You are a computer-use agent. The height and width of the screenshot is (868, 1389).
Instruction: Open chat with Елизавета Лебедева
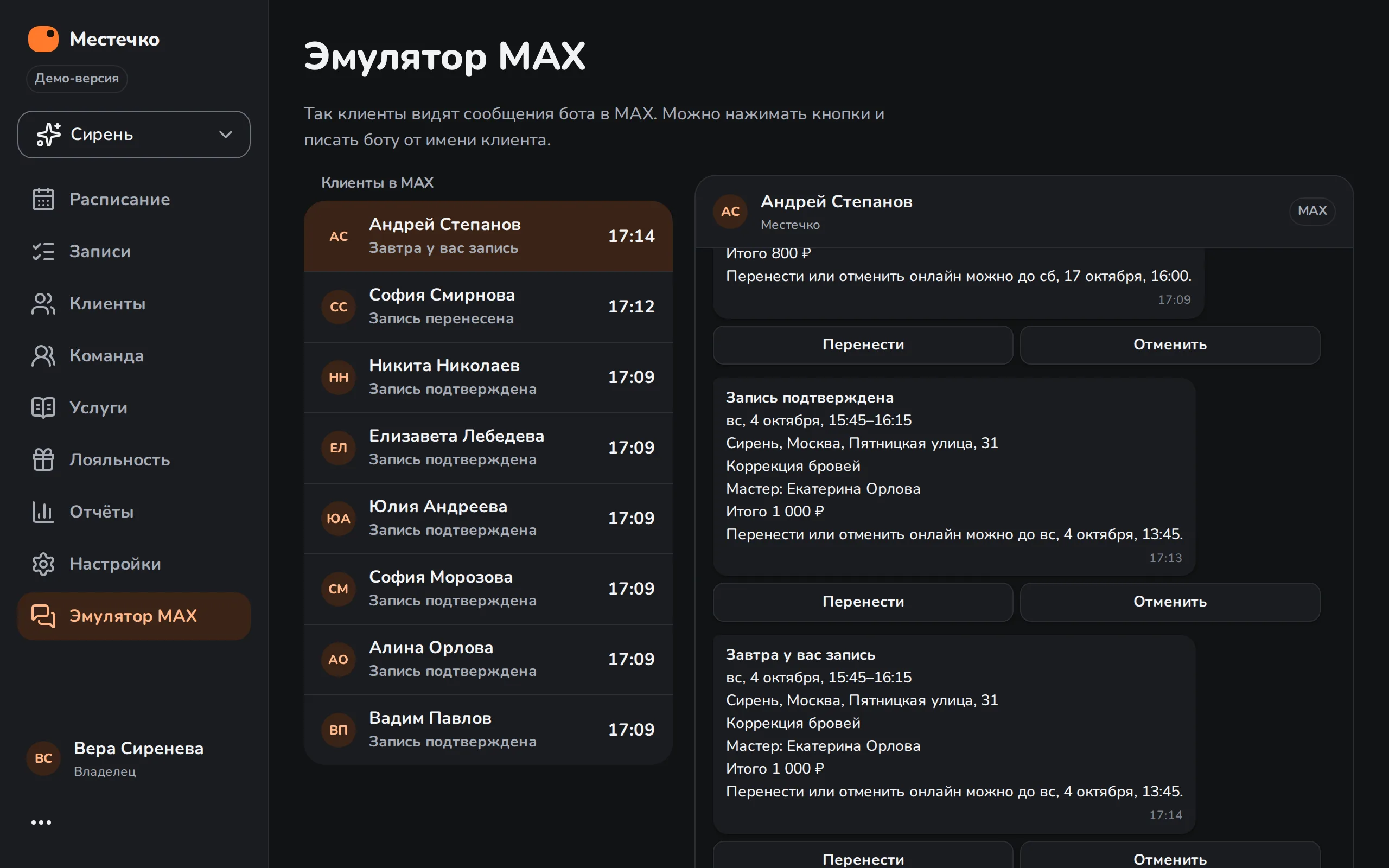pyautogui.click(x=488, y=447)
